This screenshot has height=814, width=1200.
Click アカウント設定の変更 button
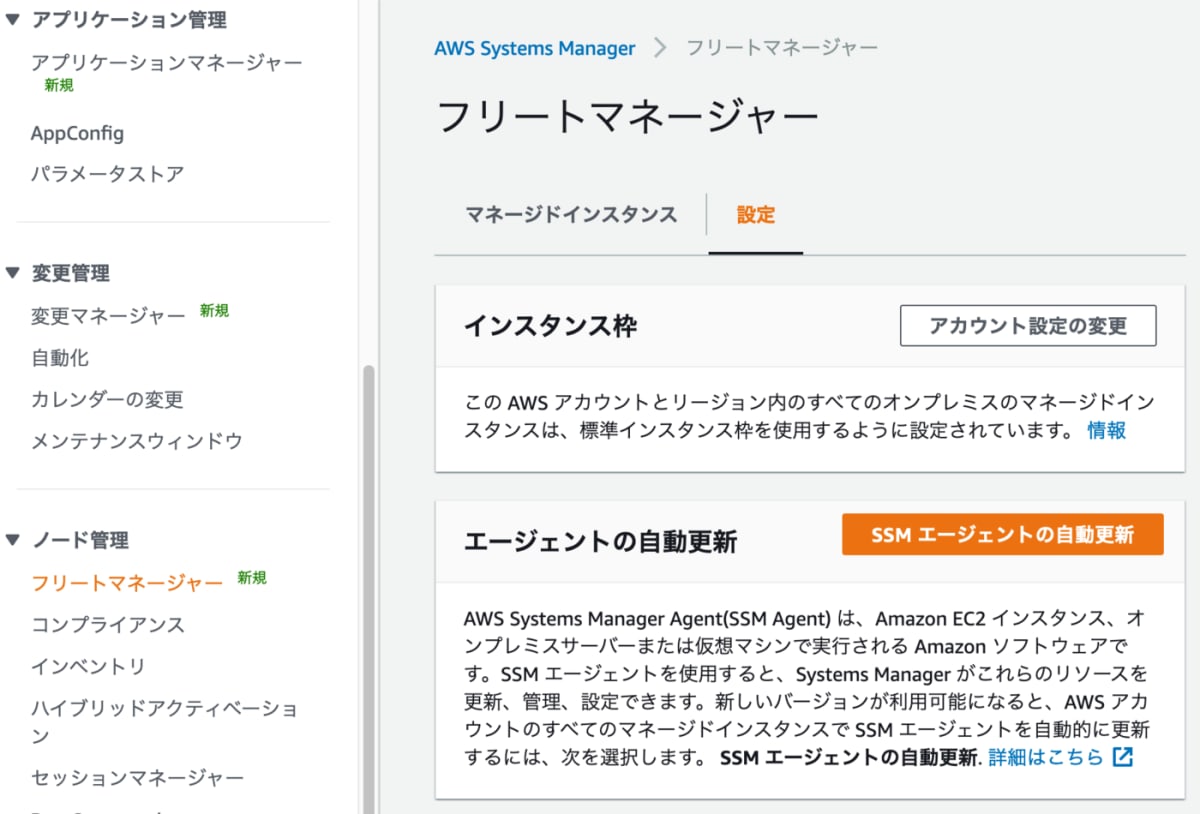tap(1028, 326)
